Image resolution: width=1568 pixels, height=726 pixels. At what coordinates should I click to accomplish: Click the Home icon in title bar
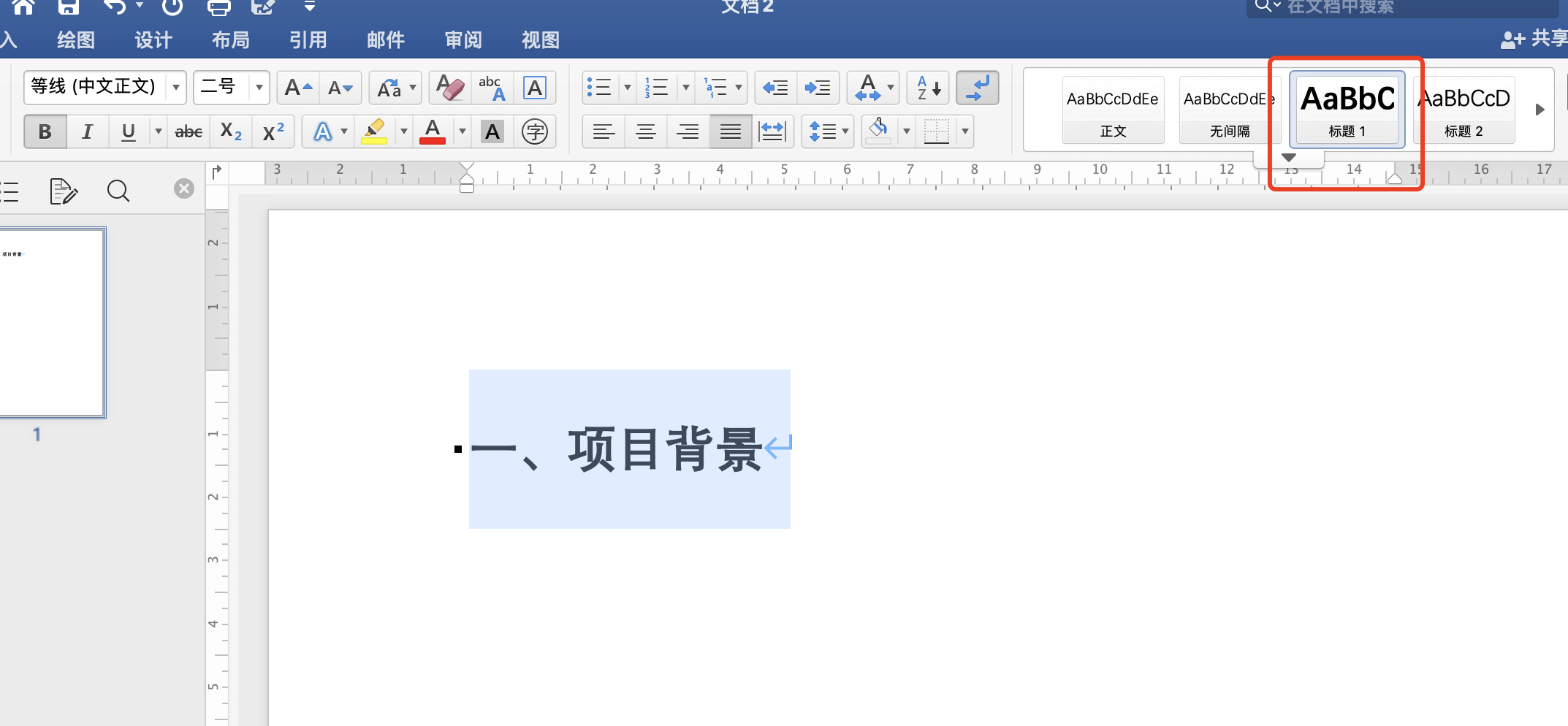click(x=24, y=7)
